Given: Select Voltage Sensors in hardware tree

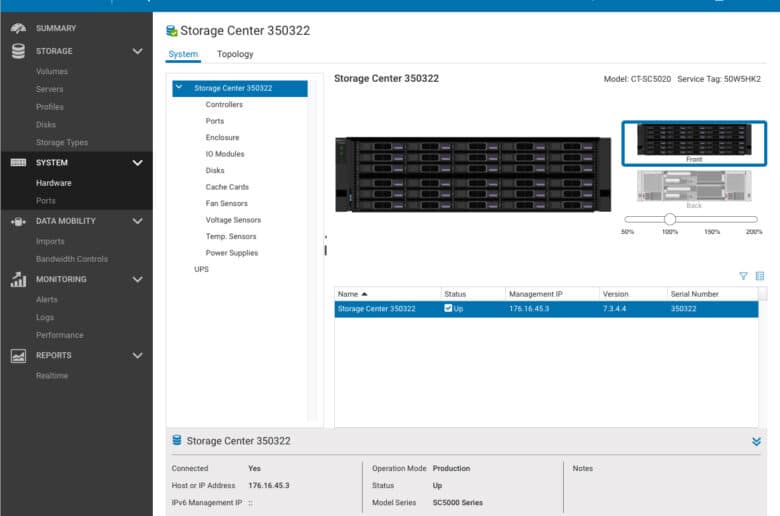Looking at the screenshot, I should point(233,219).
